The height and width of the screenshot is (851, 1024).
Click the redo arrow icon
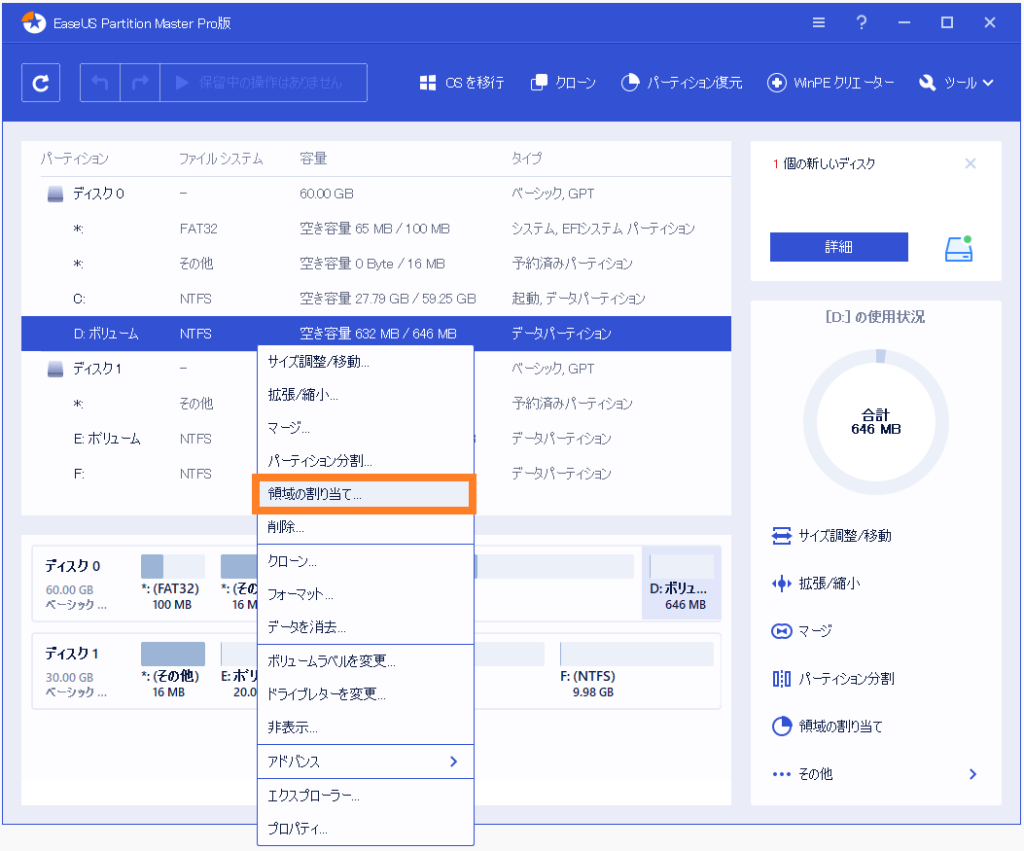[x=140, y=83]
